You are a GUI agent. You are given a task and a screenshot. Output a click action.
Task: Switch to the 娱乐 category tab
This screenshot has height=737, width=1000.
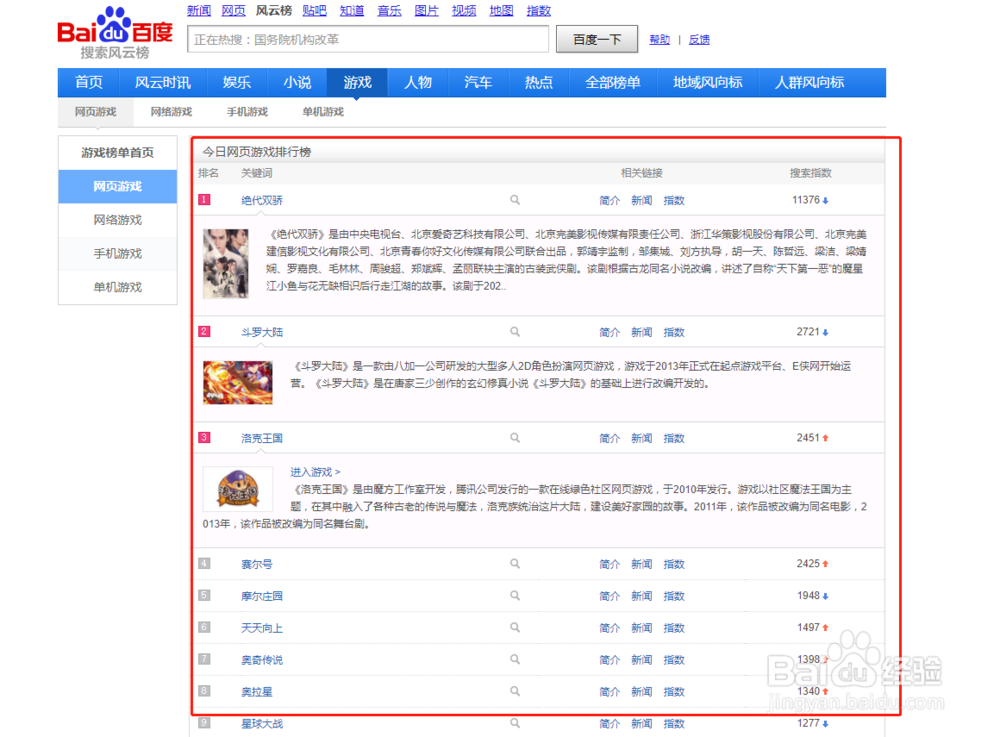[x=236, y=83]
